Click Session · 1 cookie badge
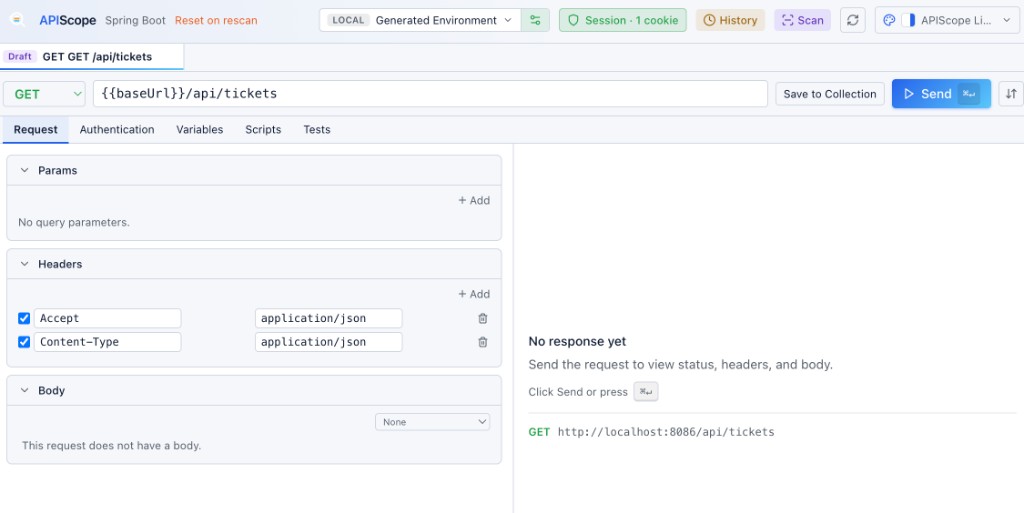The height and width of the screenshot is (513, 1024). pos(623,20)
